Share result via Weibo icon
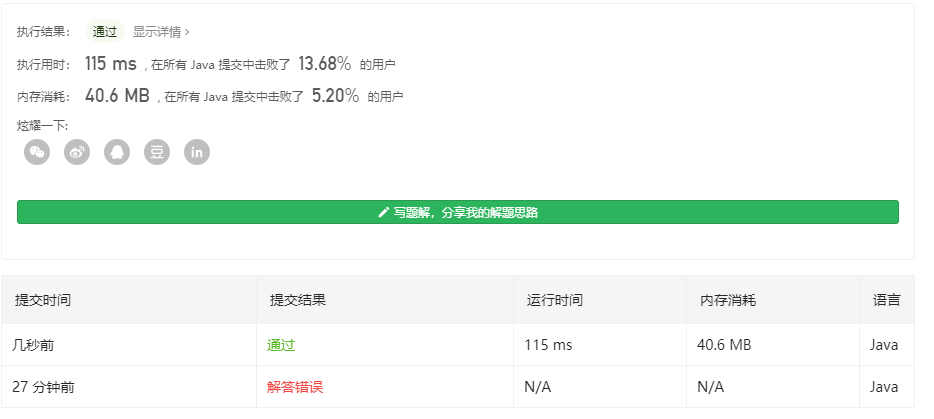This screenshot has width=934, height=419. [x=77, y=152]
